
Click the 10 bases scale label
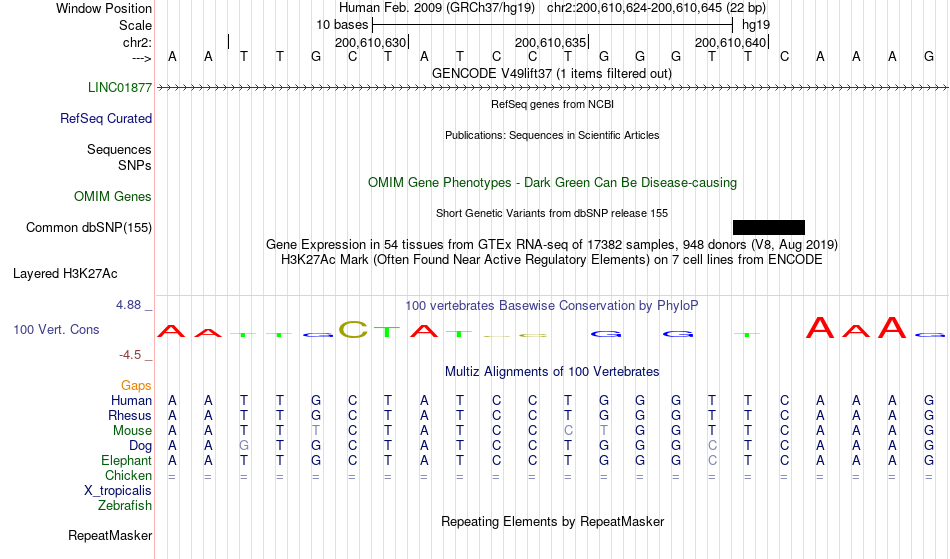point(342,25)
